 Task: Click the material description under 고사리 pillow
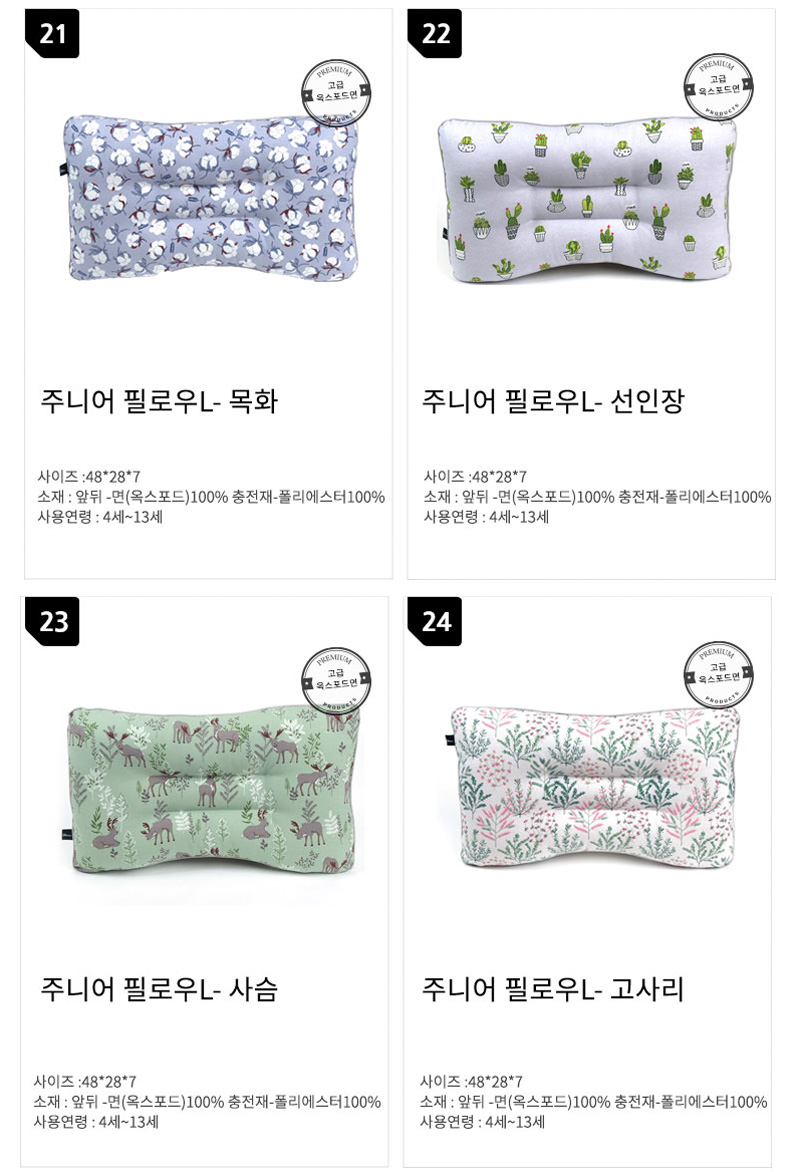(594, 1102)
